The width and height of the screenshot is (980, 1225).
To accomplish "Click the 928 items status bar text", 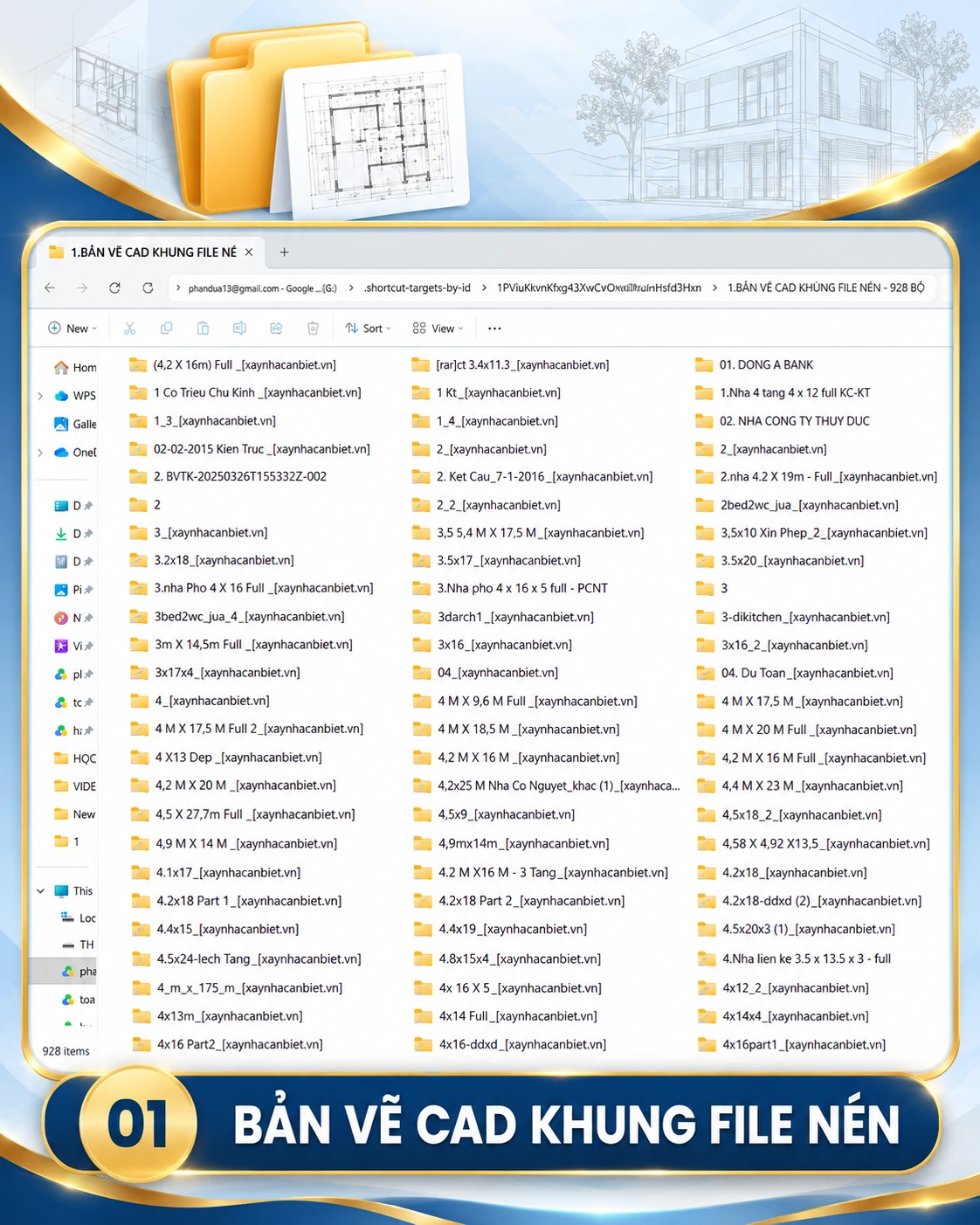I will pos(66,1051).
